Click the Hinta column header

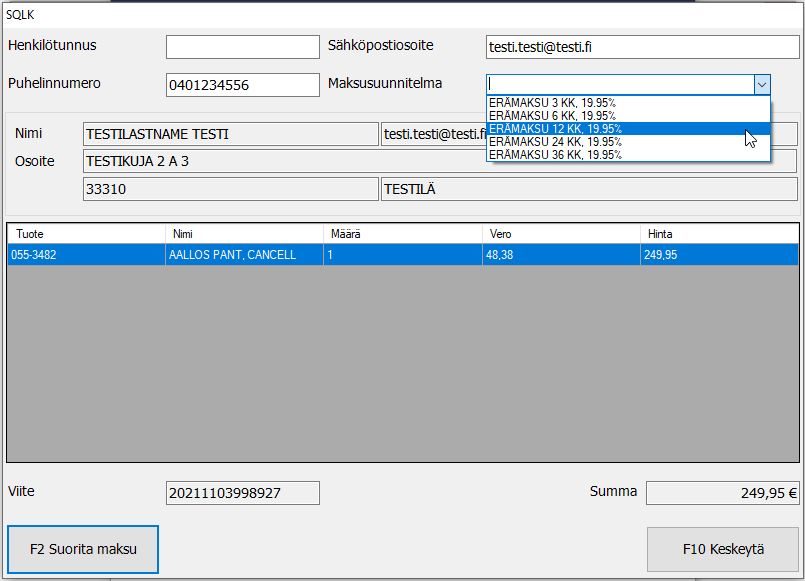pyautogui.click(x=720, y=234)
